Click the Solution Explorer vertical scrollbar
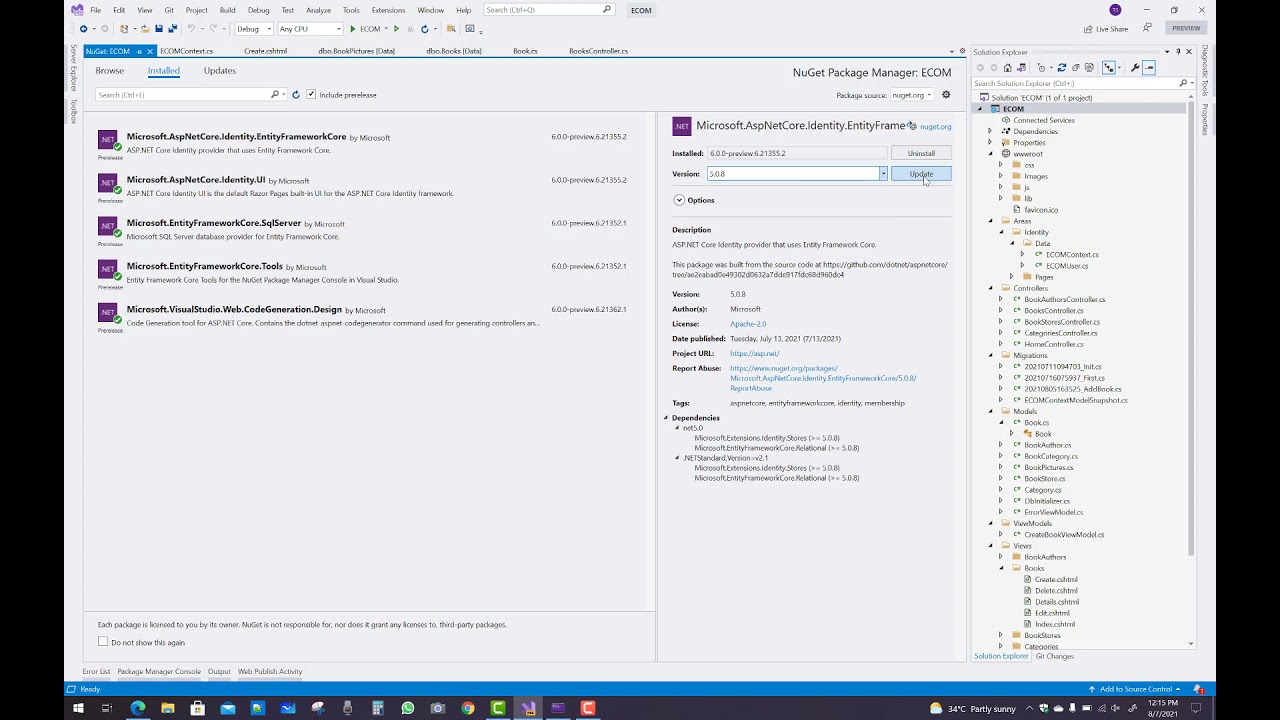 click(x=1191, y=330)
